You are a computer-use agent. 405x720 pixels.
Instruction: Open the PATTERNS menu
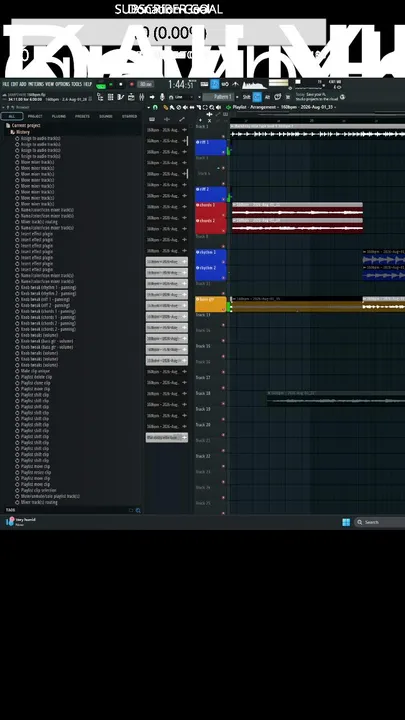36,84
